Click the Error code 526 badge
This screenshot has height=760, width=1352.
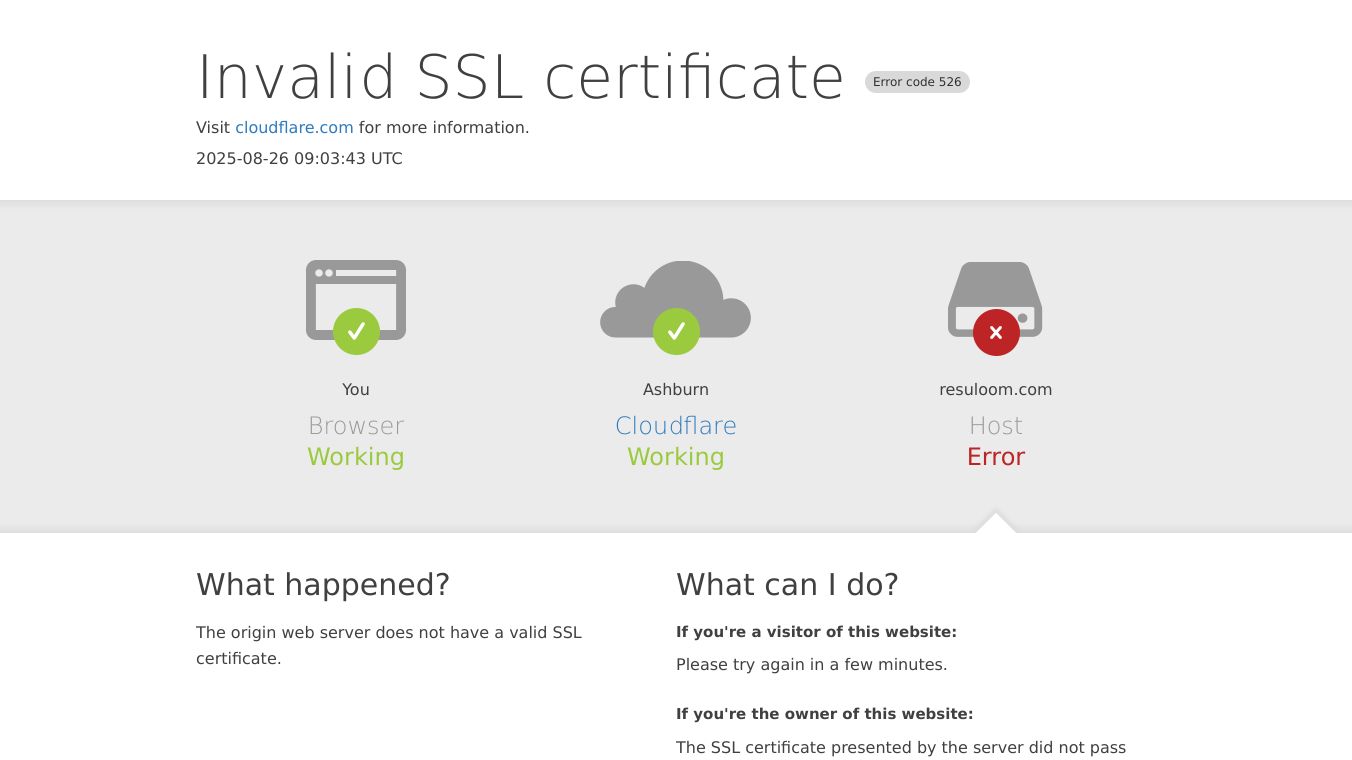(917, 82)
